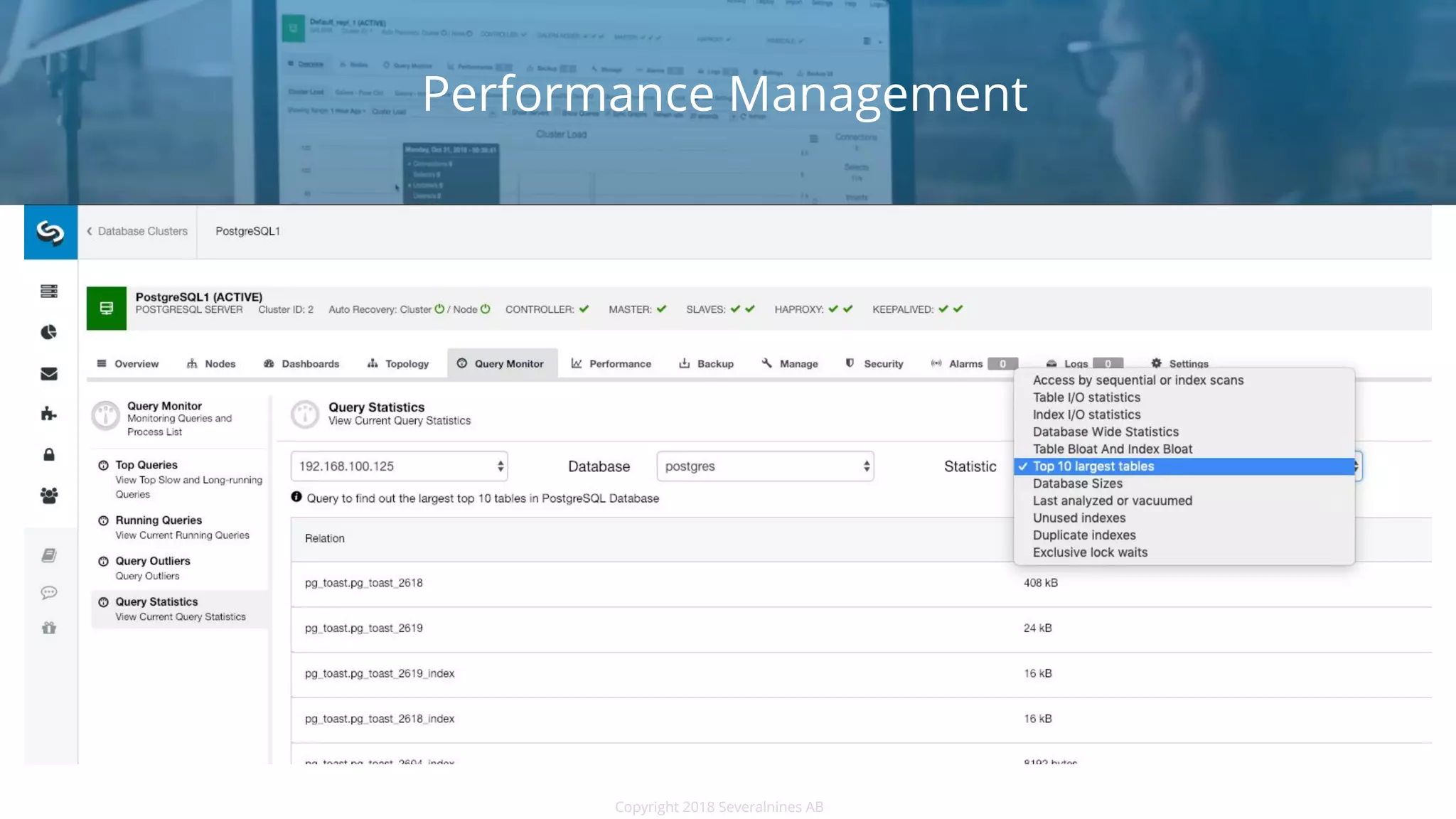Click the green PostgreSQL server icon
Image resolution: width=1456 pixels, height=819 pixels.
107,308
